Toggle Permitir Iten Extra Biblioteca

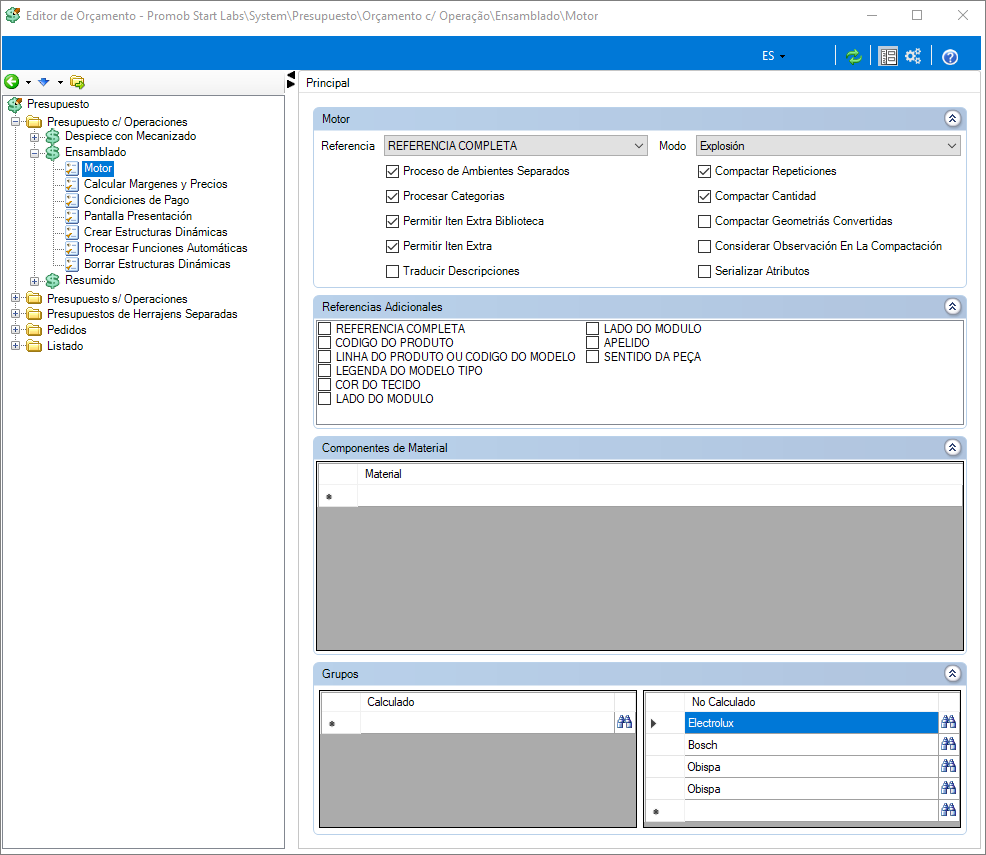coord(392,221)
